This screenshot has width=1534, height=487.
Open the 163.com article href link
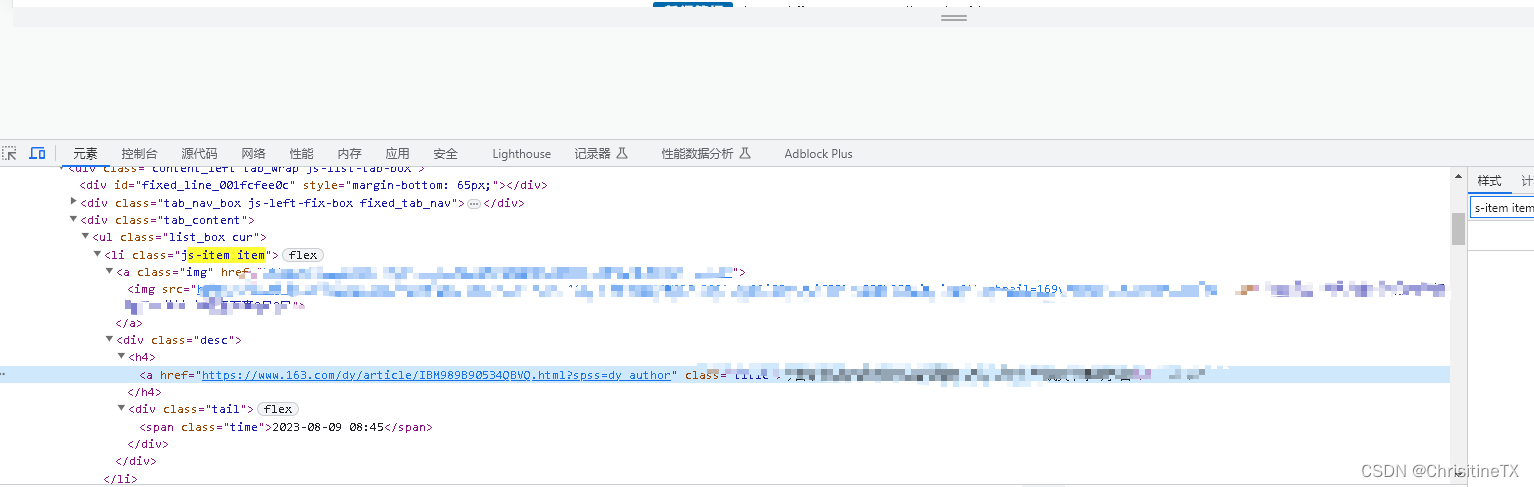click(x=436, y=375)
